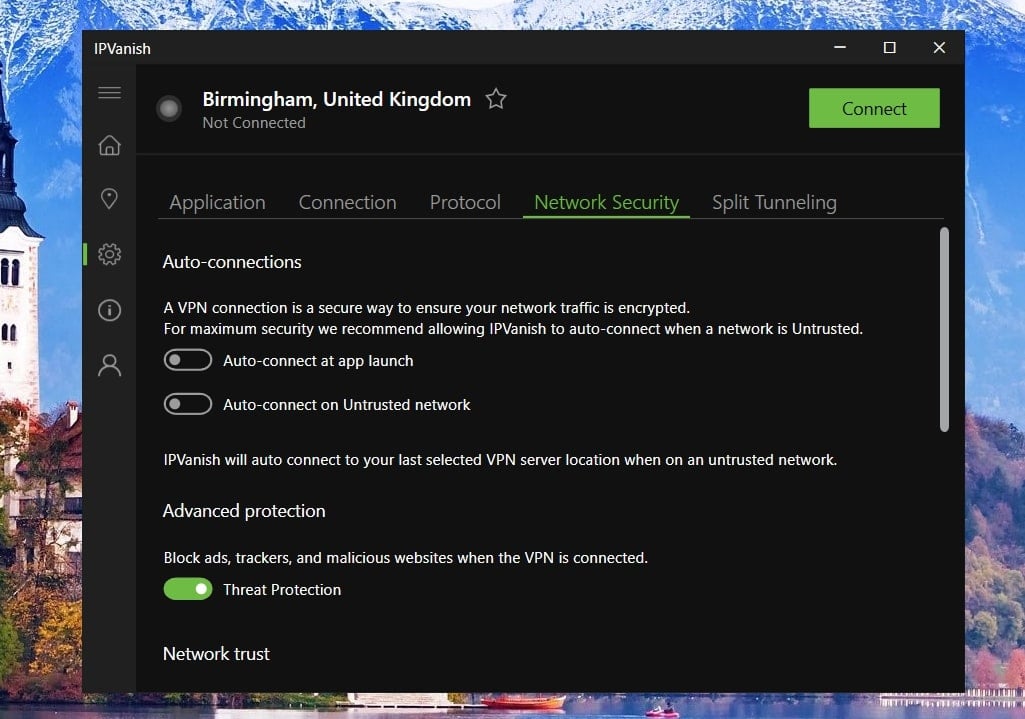Viewport: 1025px width, 719px height.
Task: Turn on Auto-connect on Untrusted network
Action: click(188, 405)
